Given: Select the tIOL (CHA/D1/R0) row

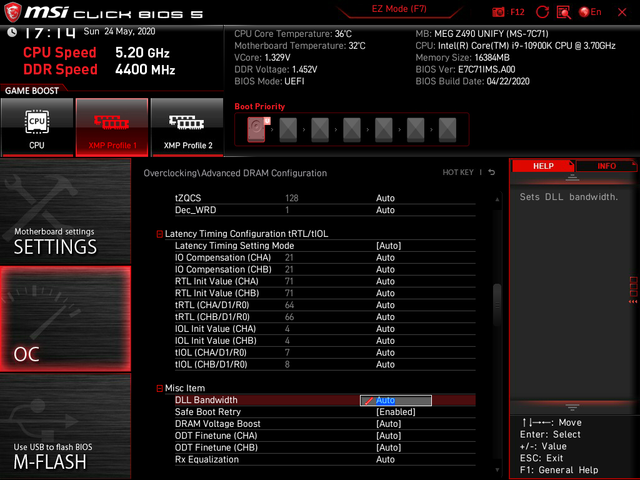Looking at the screenshot, I should (325, 352).
